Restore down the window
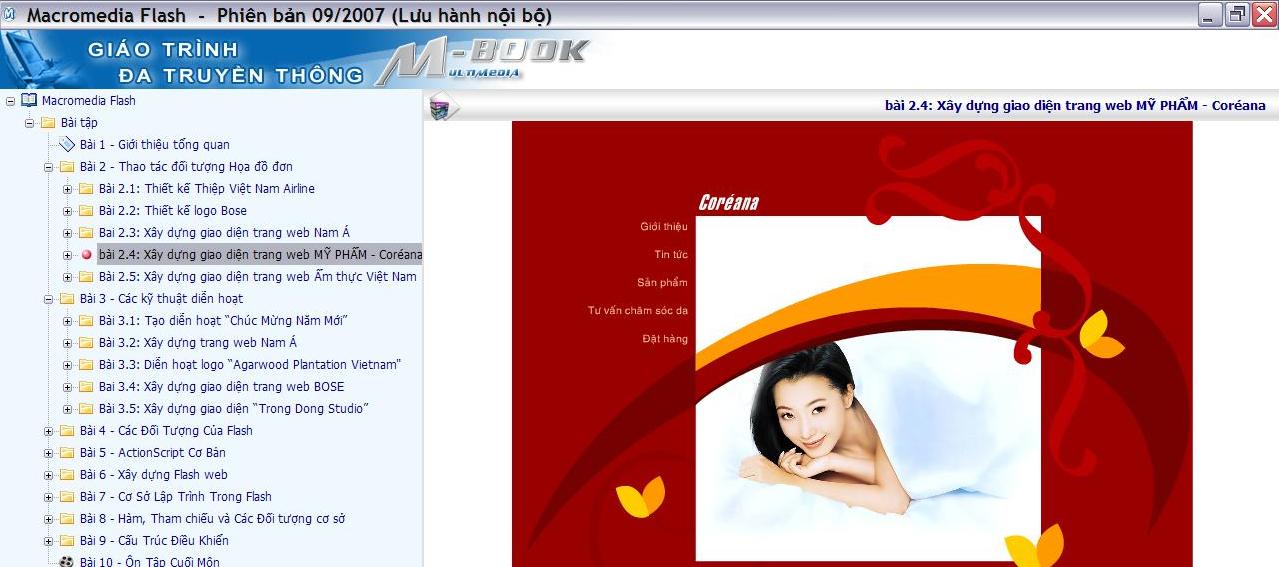The image size is (1279, 567). click(x=1237, y=15)
